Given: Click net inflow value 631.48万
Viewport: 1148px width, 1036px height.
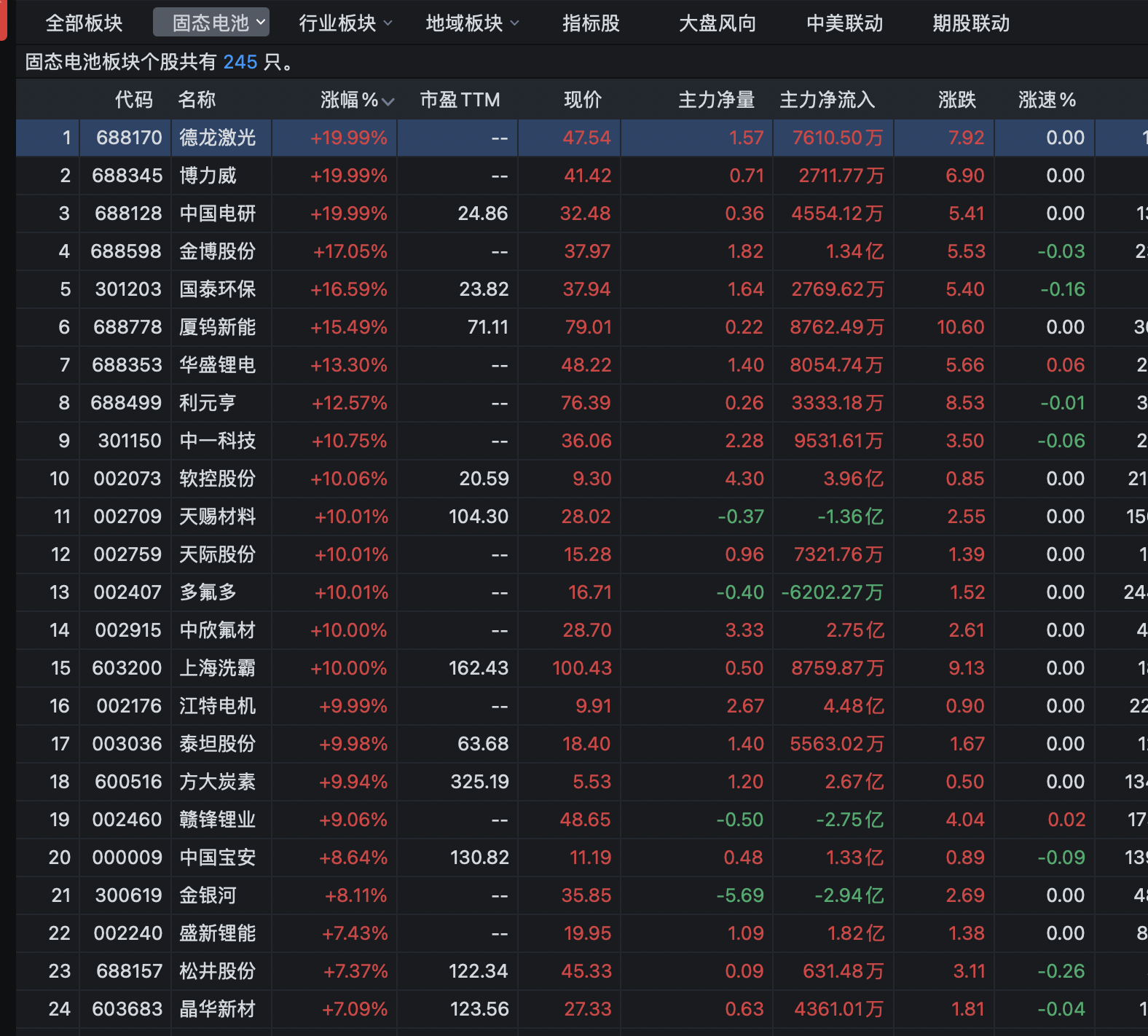Looking at the screenshot, I should pos(843,971).
